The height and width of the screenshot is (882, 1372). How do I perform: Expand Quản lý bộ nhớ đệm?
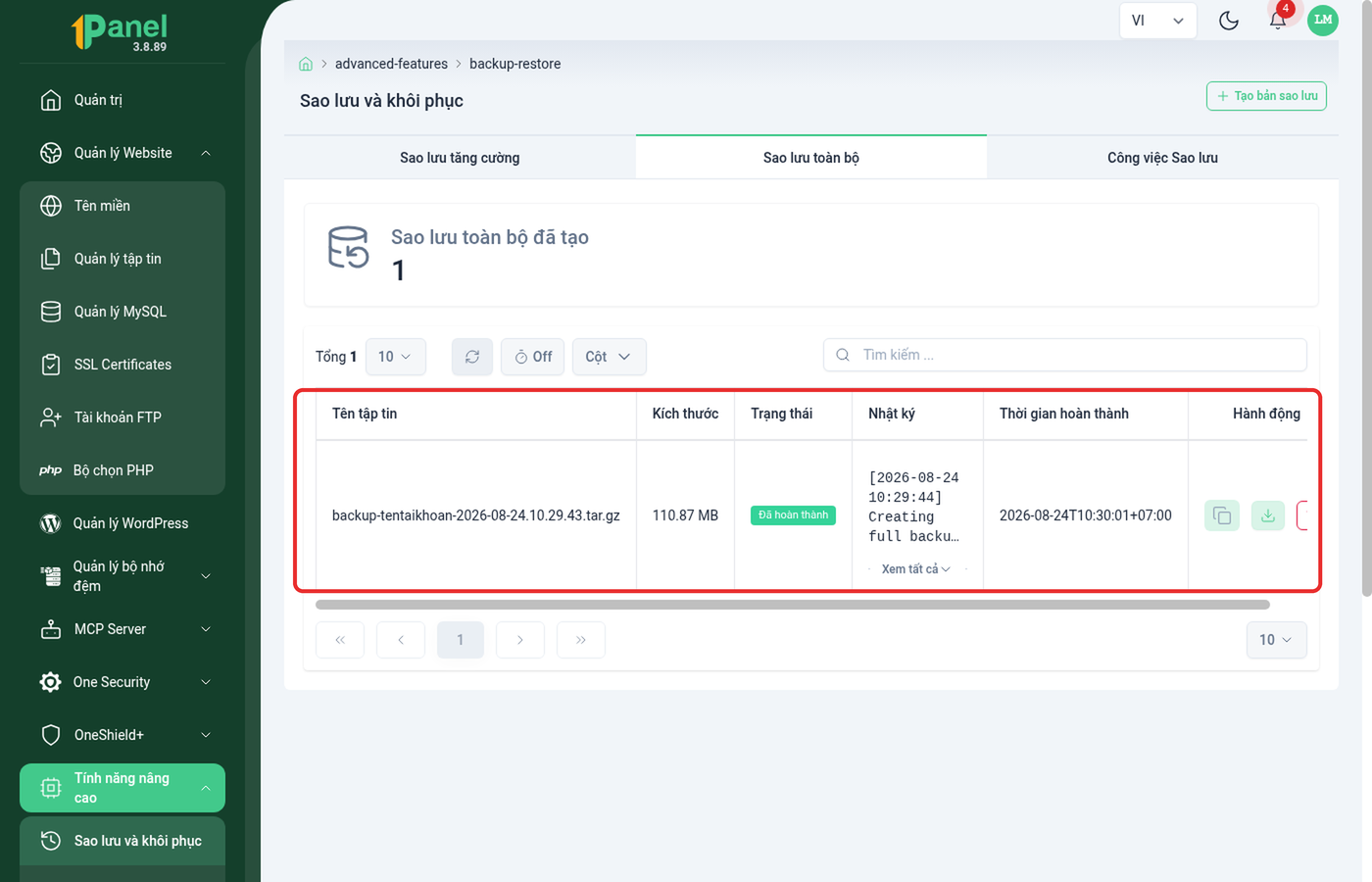pyautogui.click(x=122, y=576)
